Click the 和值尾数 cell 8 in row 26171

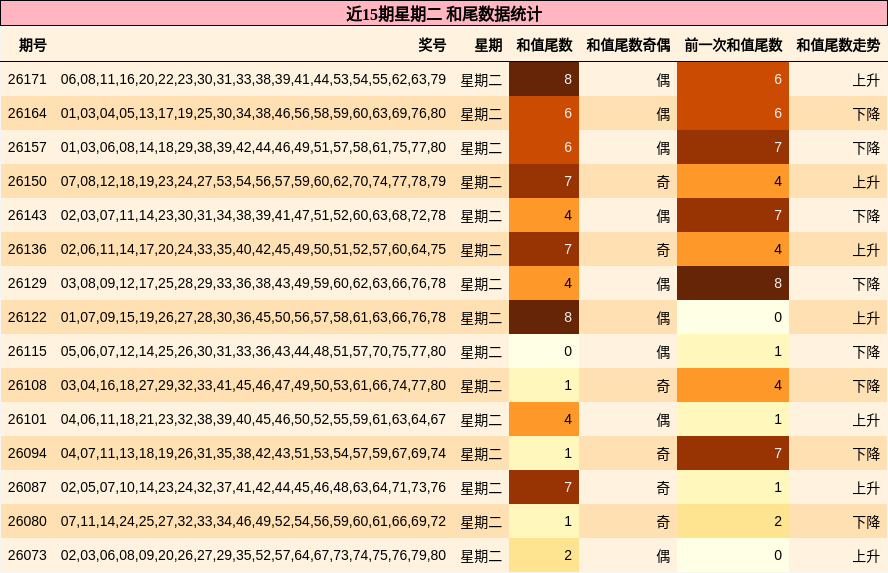point(544,79)
